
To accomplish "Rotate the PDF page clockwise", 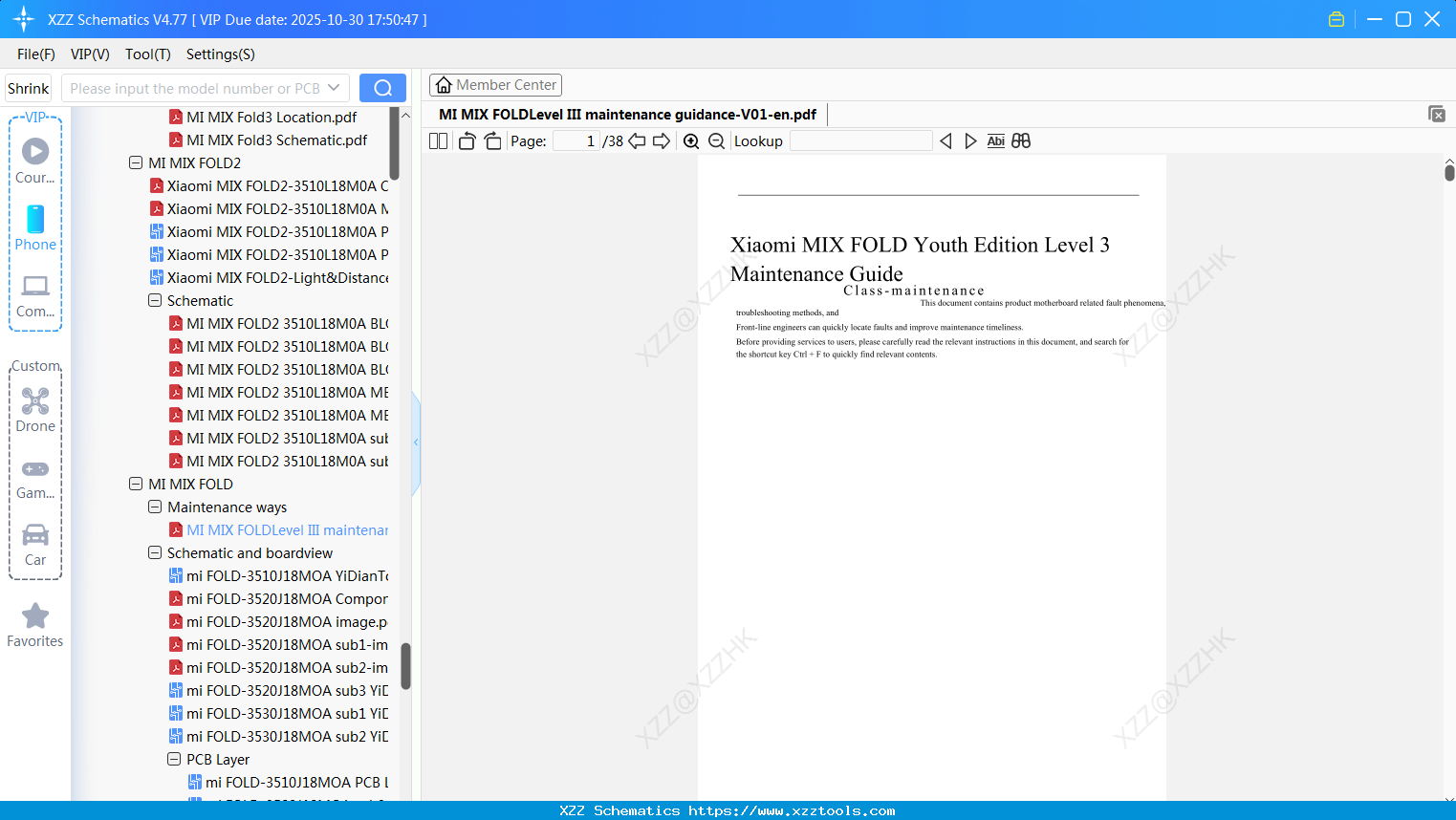I will 493,141.
